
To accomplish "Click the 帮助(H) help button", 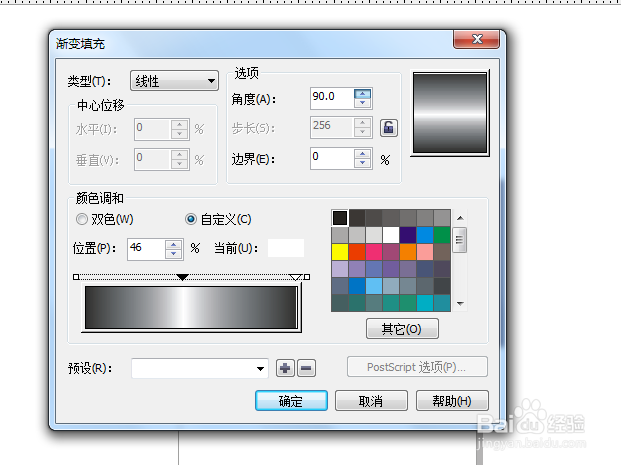I will [x=452, y=400].
